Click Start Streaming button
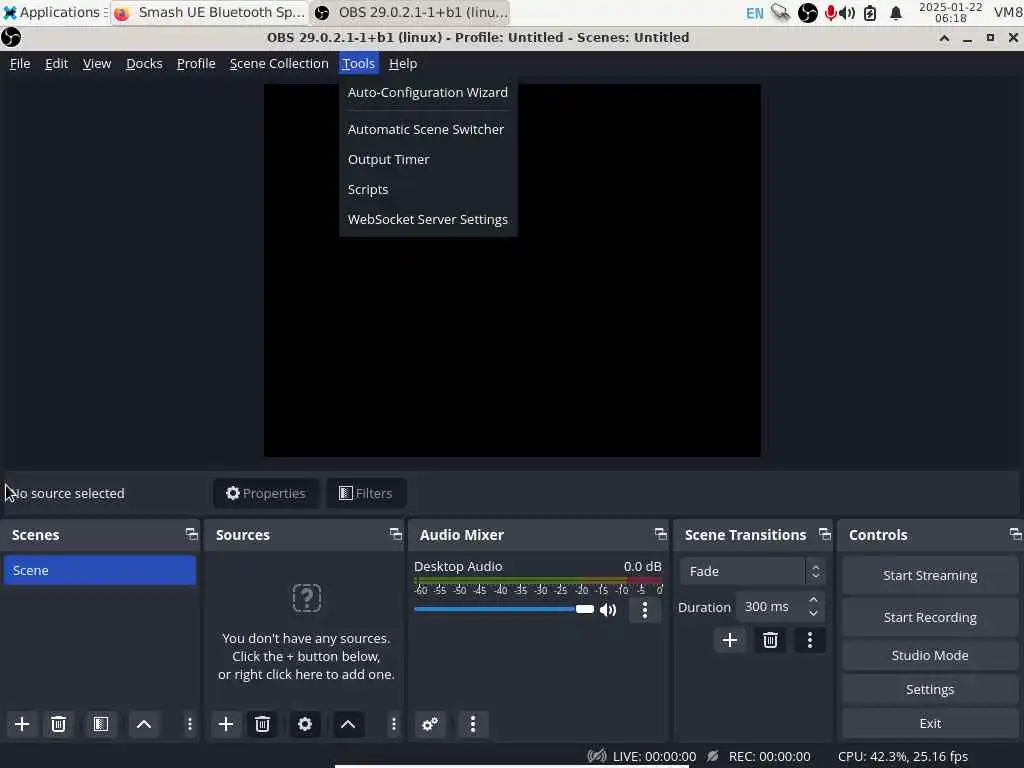The height and width of the screenshot is (768, 1024). (x=930, y=575)
